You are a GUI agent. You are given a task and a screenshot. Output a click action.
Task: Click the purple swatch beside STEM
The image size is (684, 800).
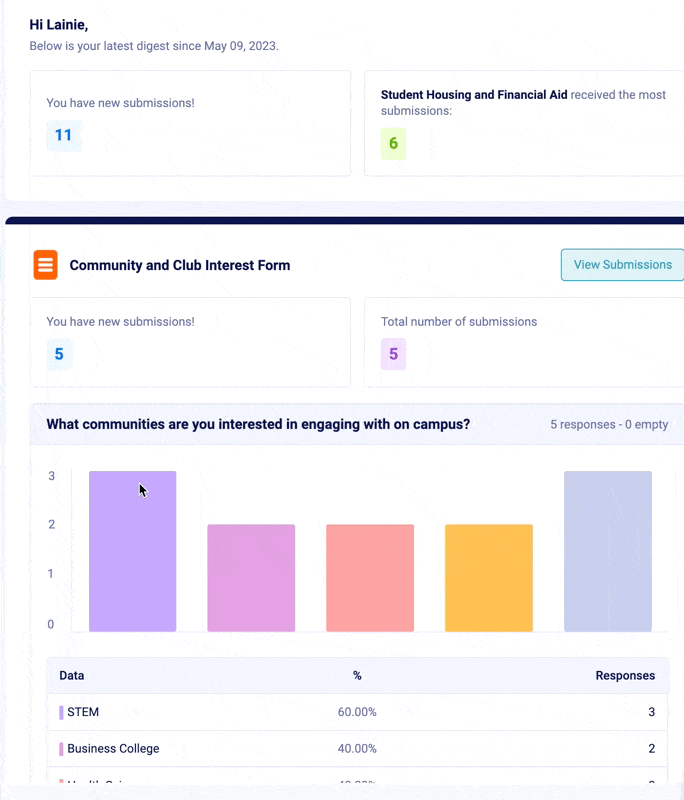tap(61, 712)
